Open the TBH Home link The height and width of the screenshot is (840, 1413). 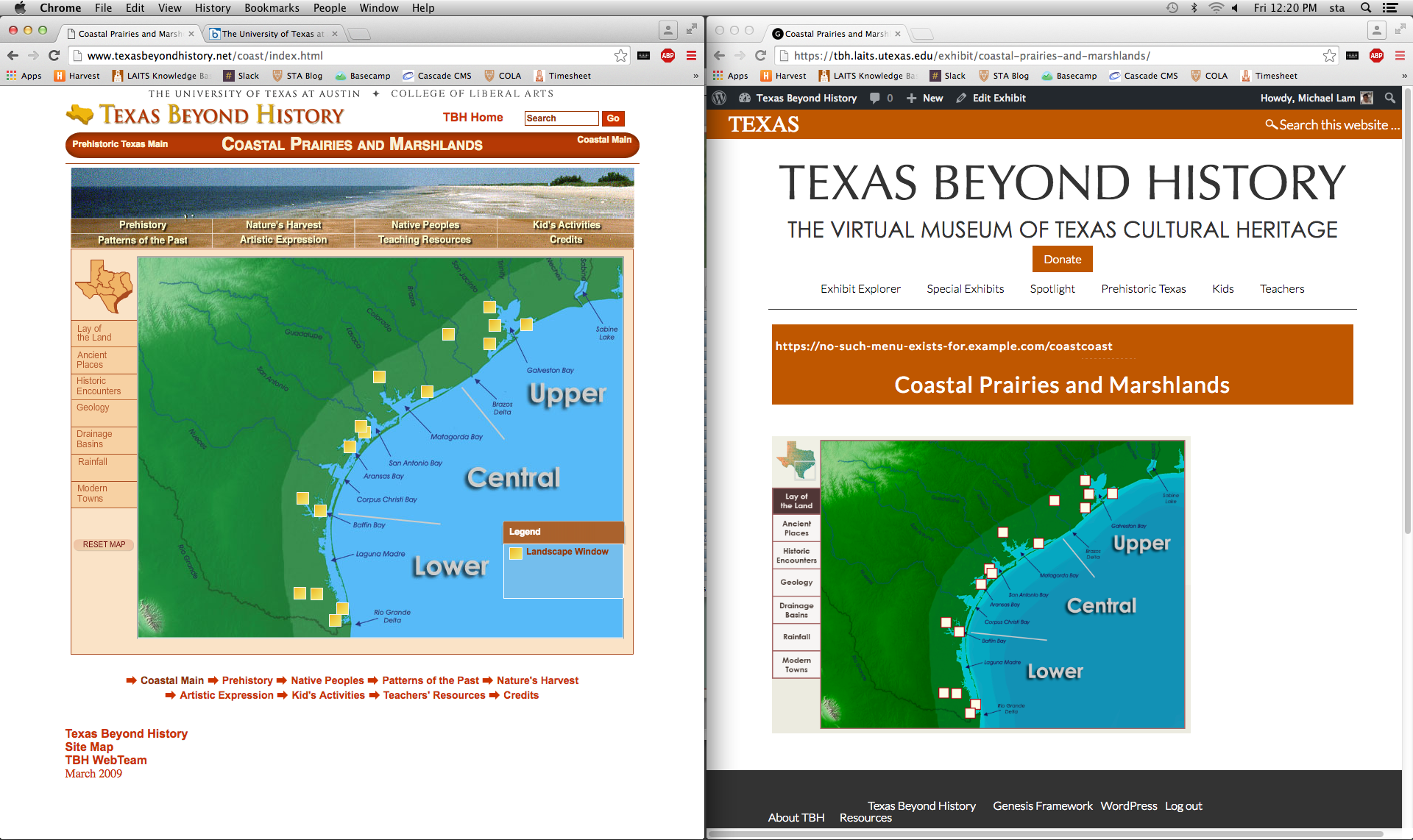(x=472, y=118)
